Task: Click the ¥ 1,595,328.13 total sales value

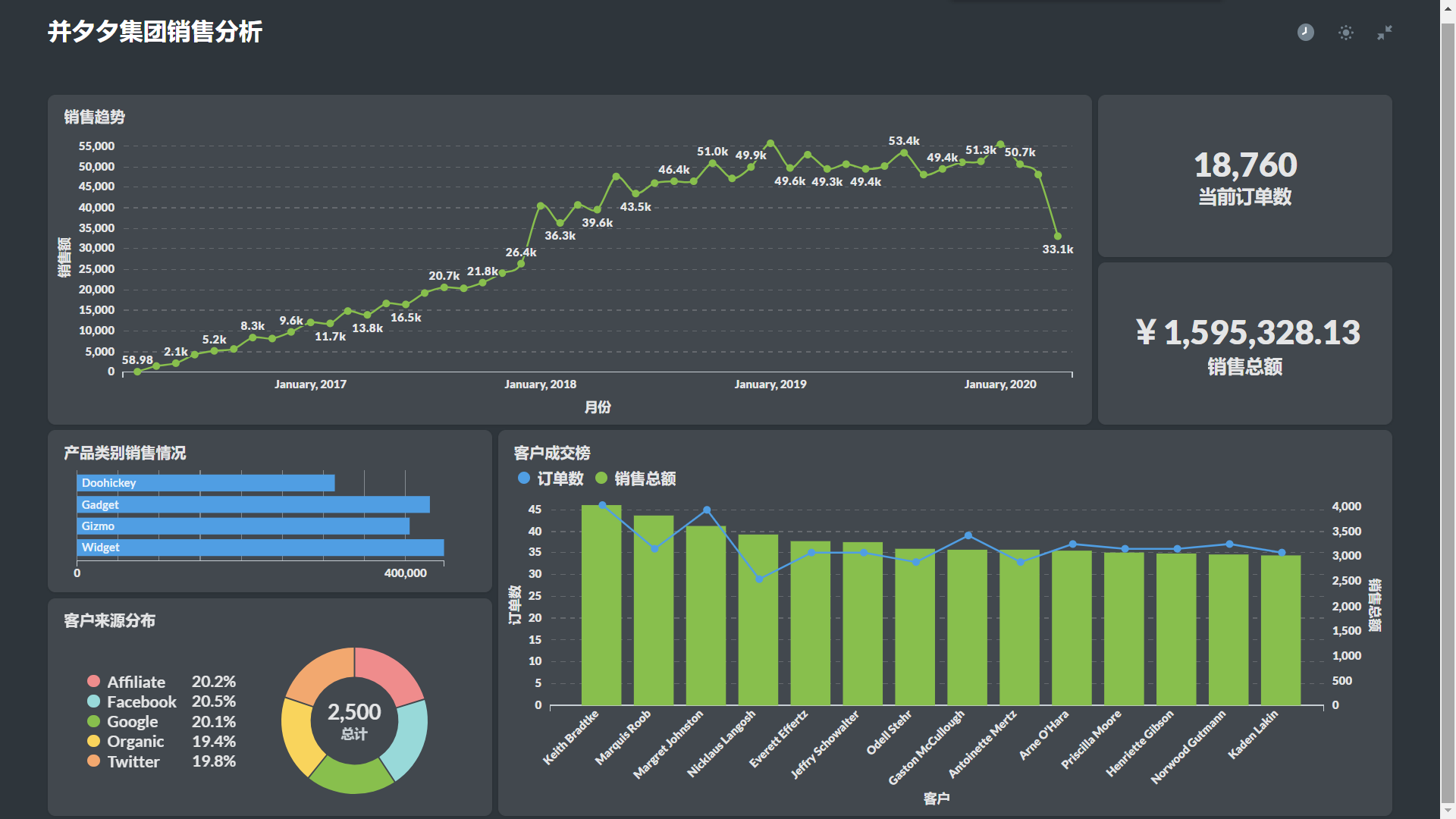Action: point(1248,332)
